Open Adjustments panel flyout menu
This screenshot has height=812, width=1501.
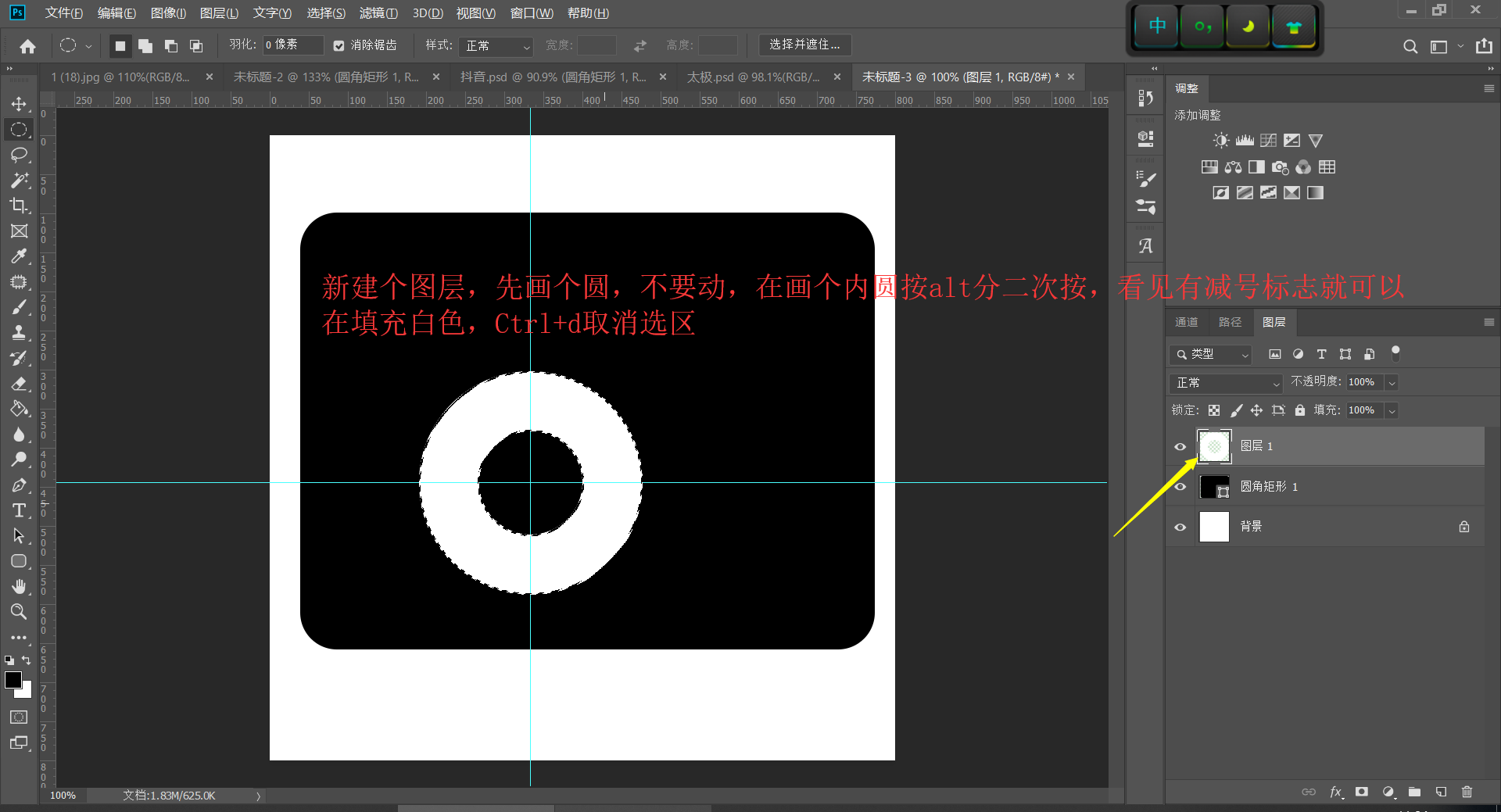pyautogui.click(x=1488, y=89)
